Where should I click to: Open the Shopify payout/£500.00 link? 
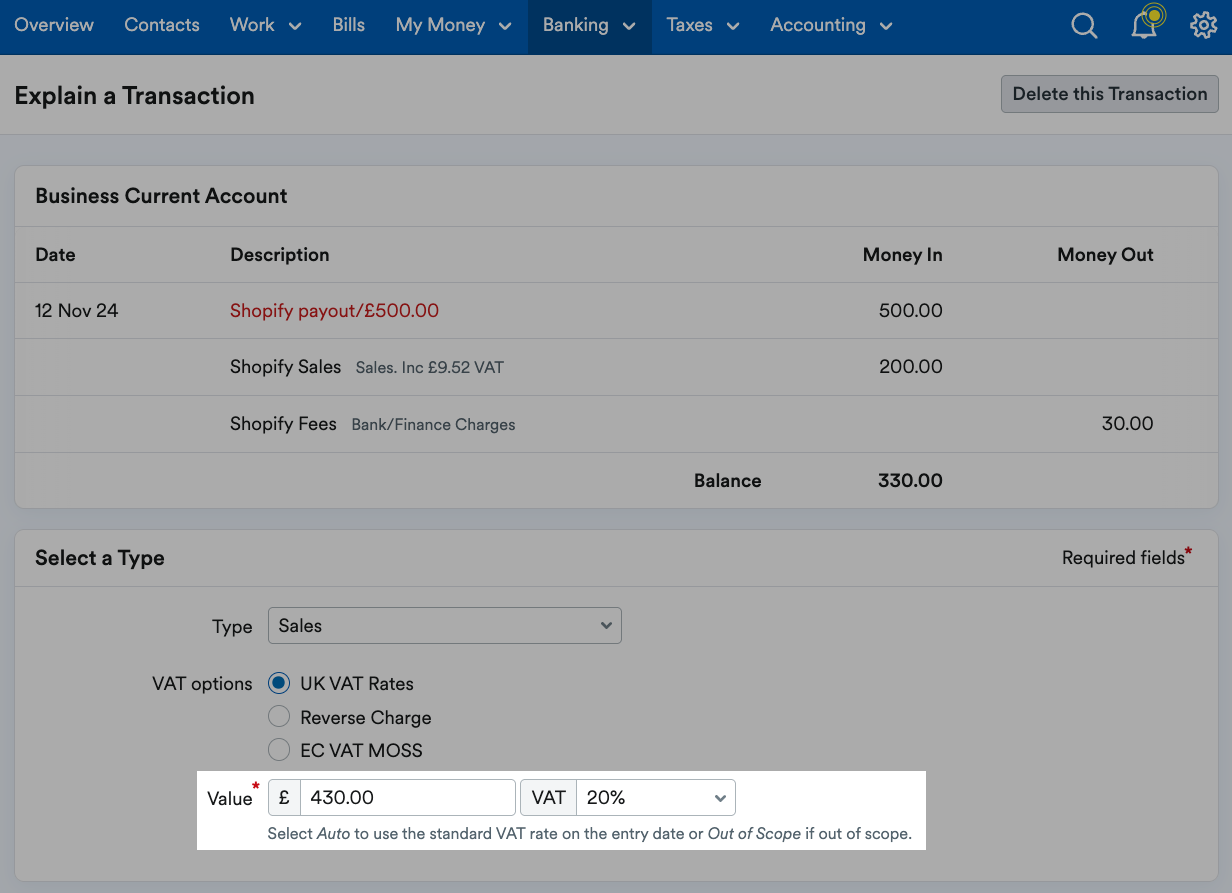coord(334,310)
